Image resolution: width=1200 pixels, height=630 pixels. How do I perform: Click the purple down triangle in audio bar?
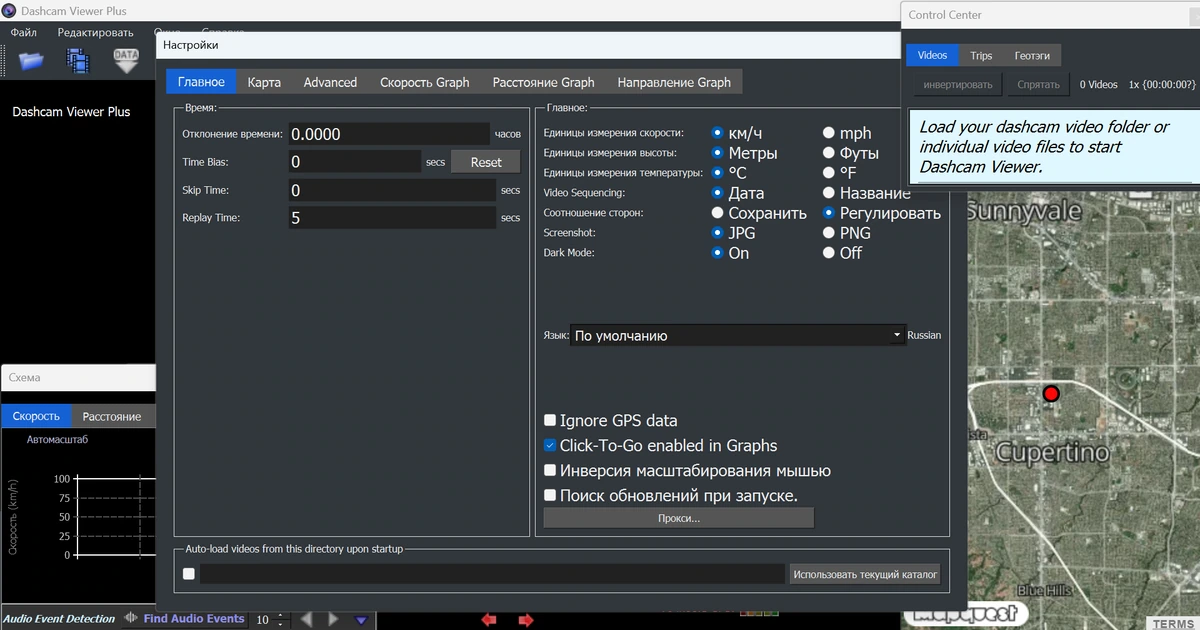(361, 621)
